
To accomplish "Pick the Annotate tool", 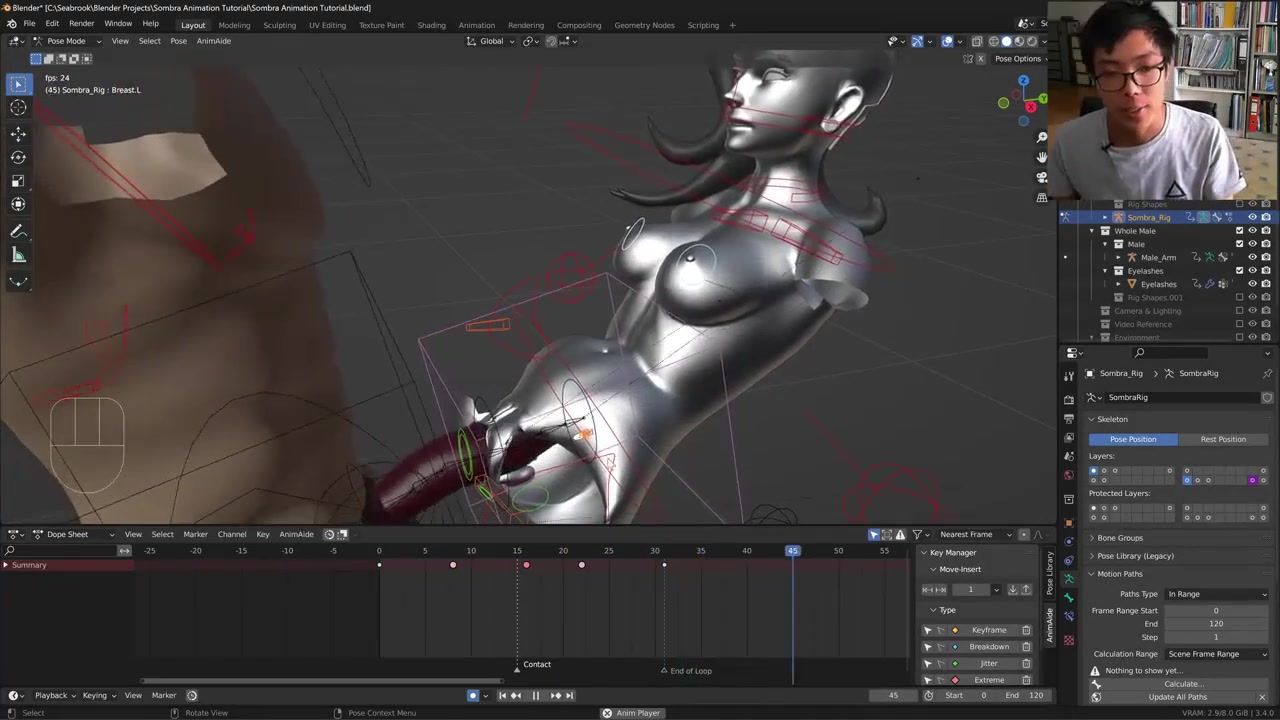I will coord(18,231).
